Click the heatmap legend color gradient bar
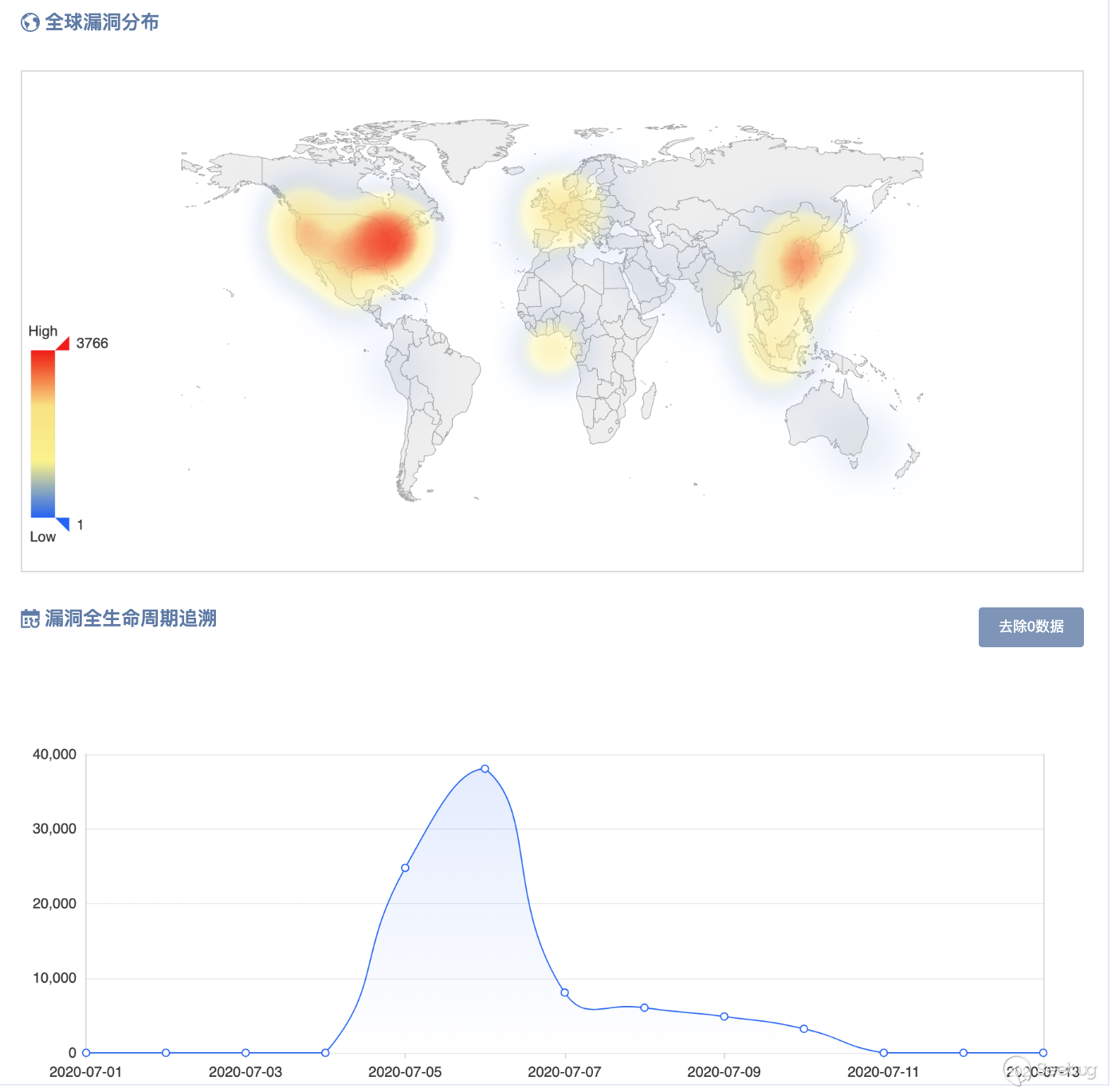The width and height of the screenshot is (1119, 1092). tap(43, 434)
